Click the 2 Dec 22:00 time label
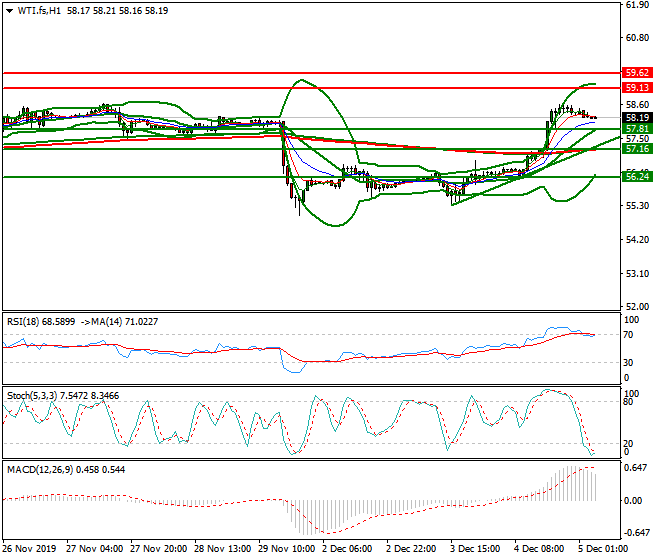Screen dimensions: 660x560 point(411,549)
